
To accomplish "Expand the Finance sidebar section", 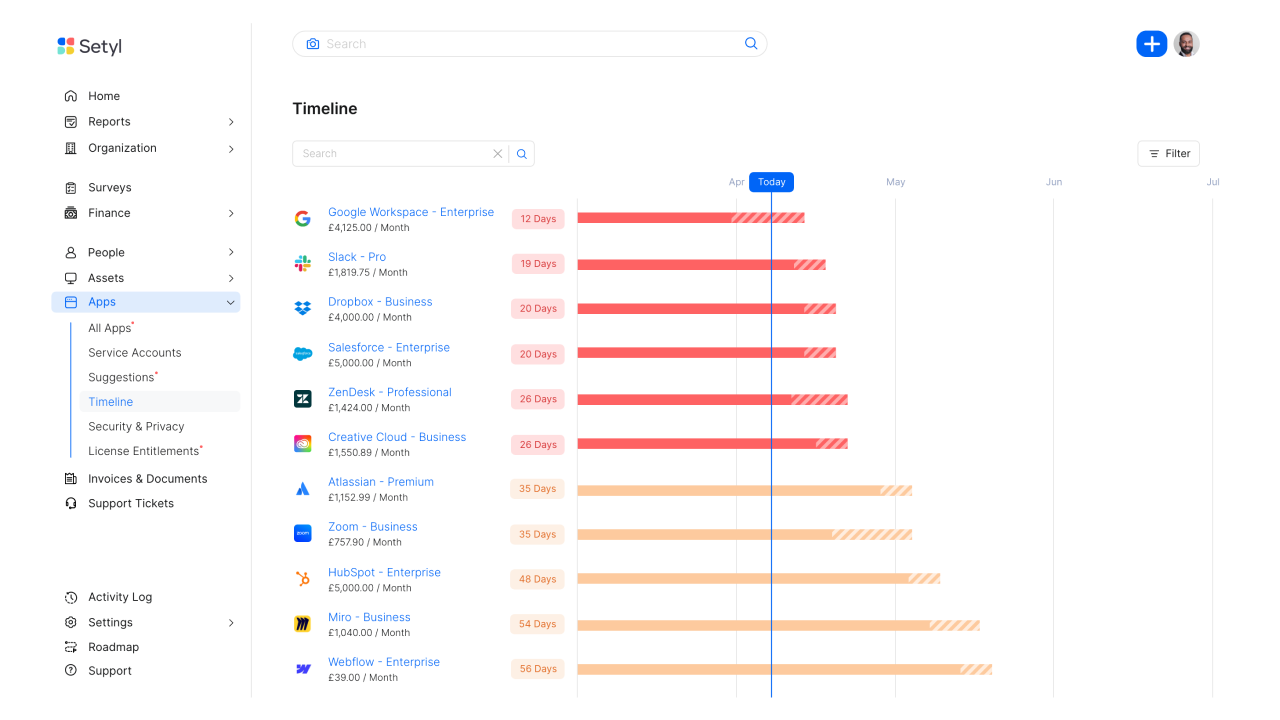I will (231, 213).
